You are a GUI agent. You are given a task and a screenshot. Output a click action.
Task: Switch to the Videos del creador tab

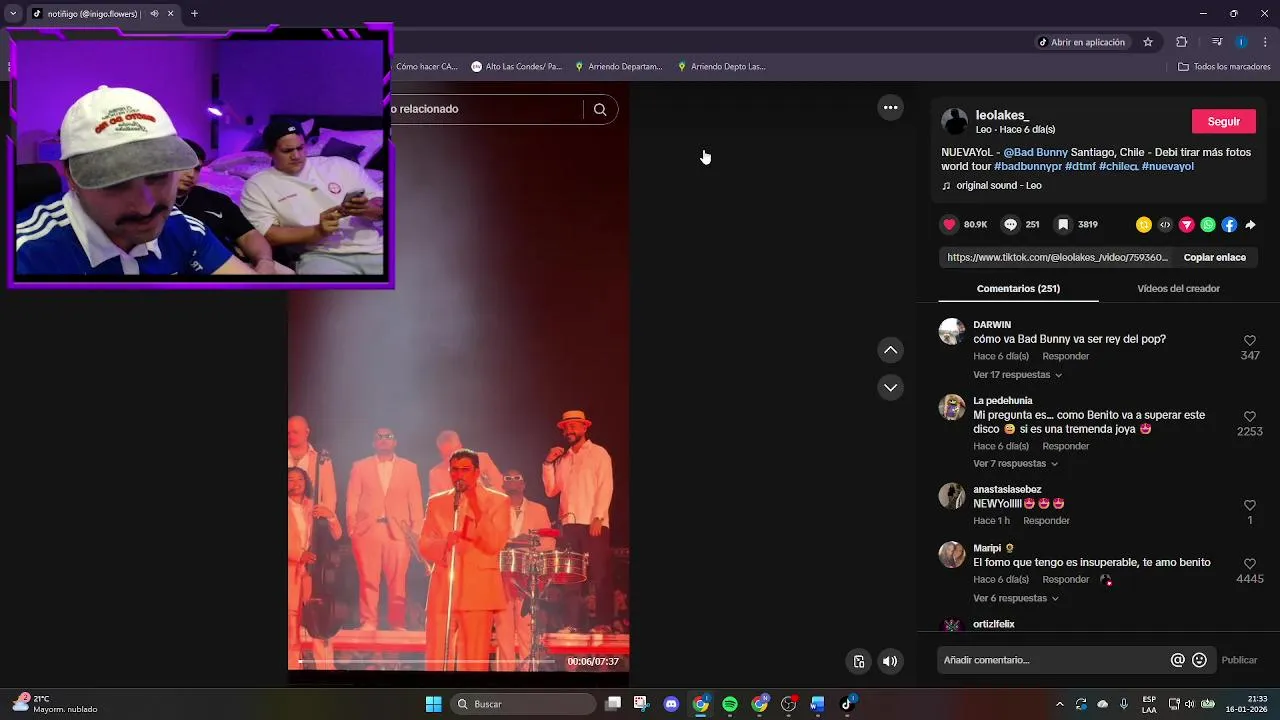coord(1178,288)
